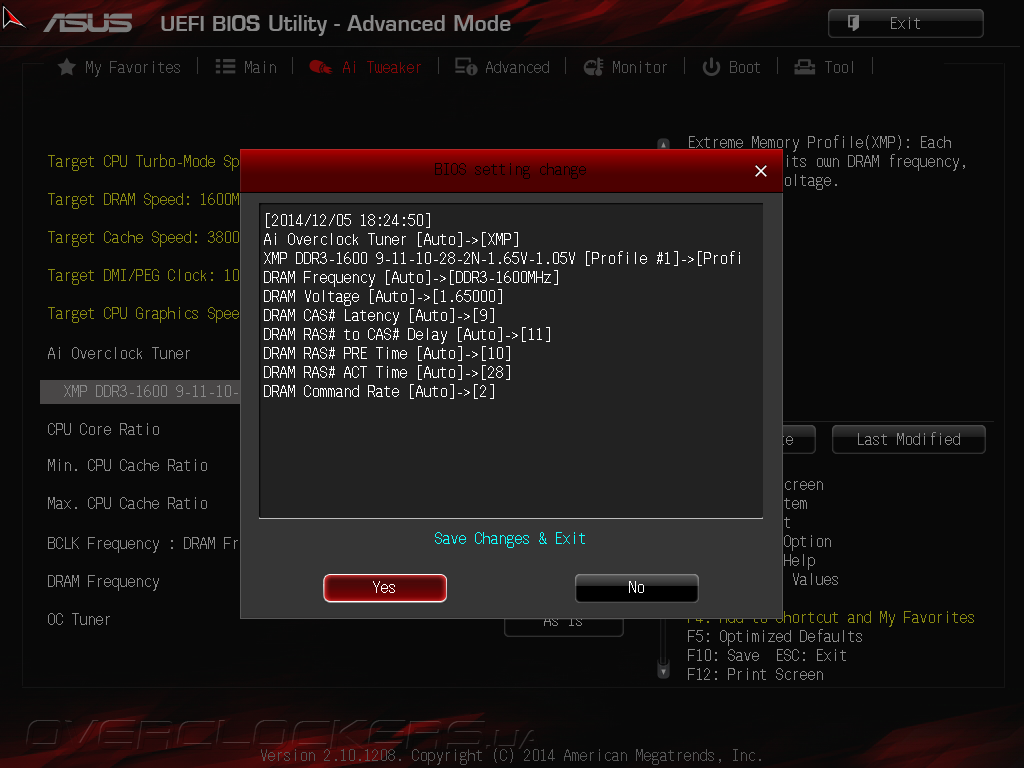The width and height of the screenshot is (1024, 768).
Task: Click F12: Print Screen hint
Action: (x=755, y=675)
